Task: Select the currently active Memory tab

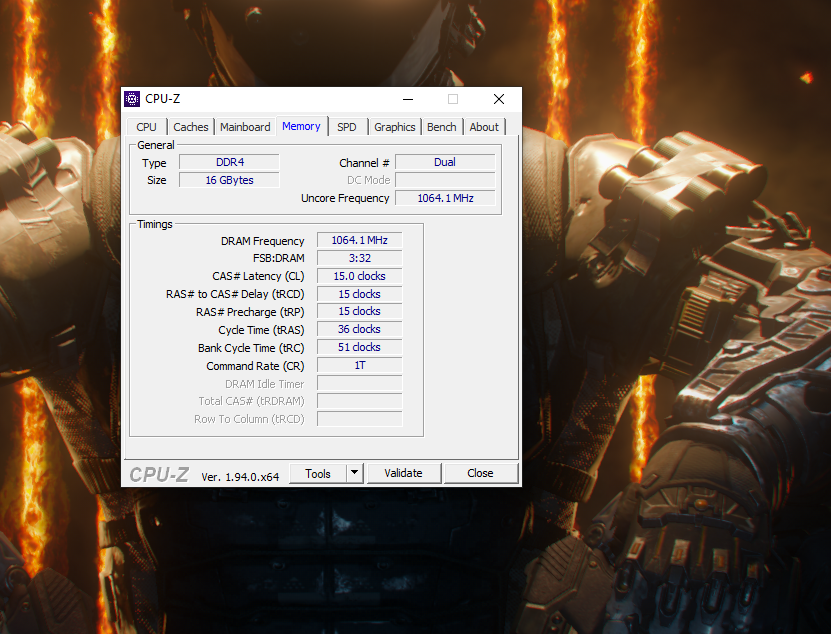Action: coord(301,126)
